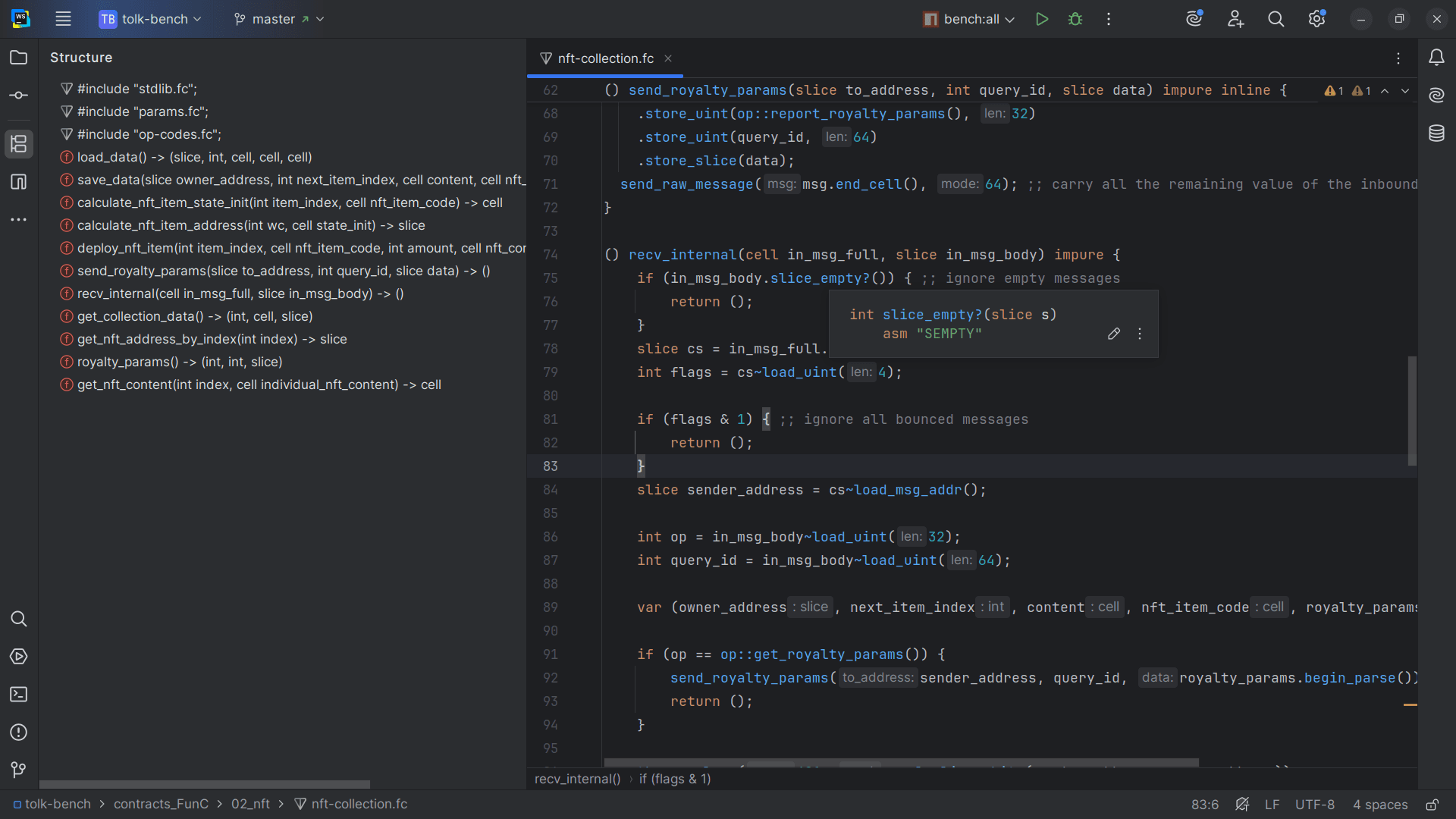Open the Git tool window icon
Viewport: 1456px width, 819px height.
click(19, 770)
